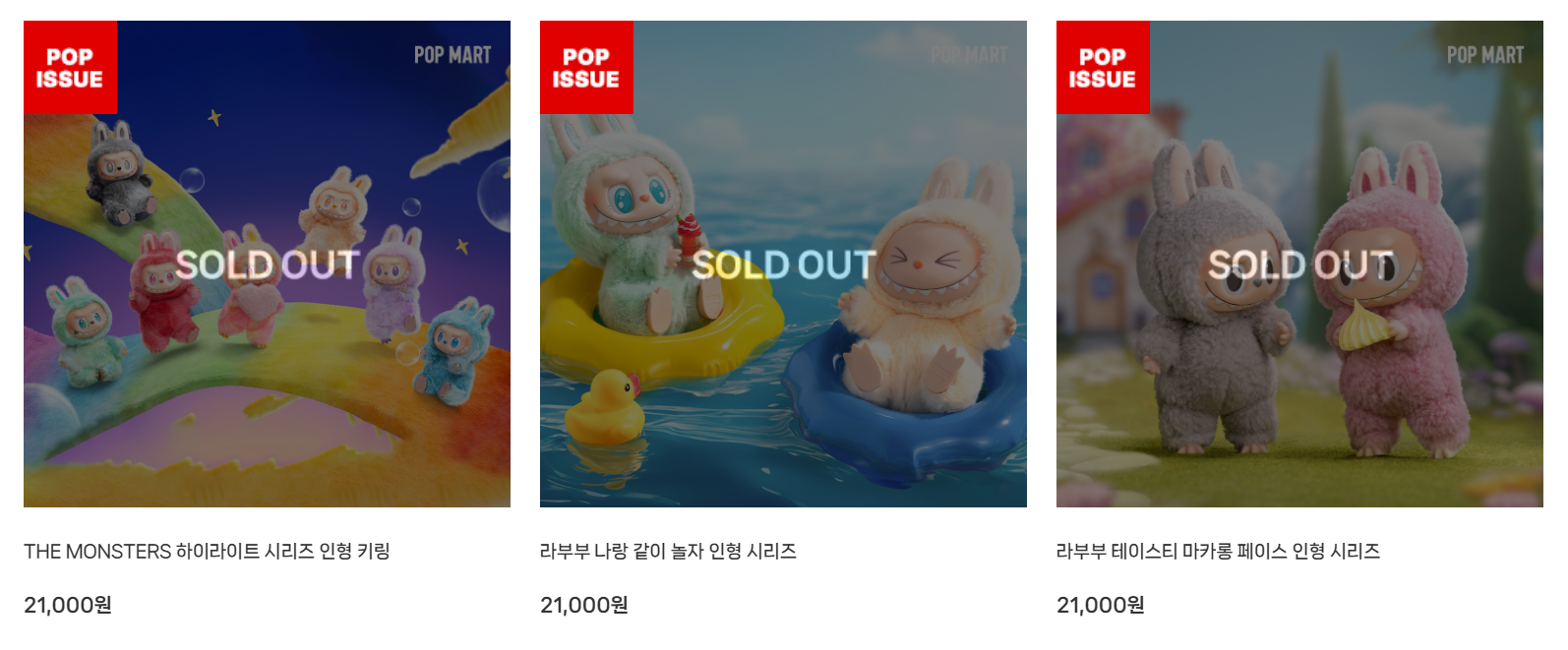Open THE MONSTERS 하이라이트 시리즈 인형 키링 product title

[x=207, y=551]
